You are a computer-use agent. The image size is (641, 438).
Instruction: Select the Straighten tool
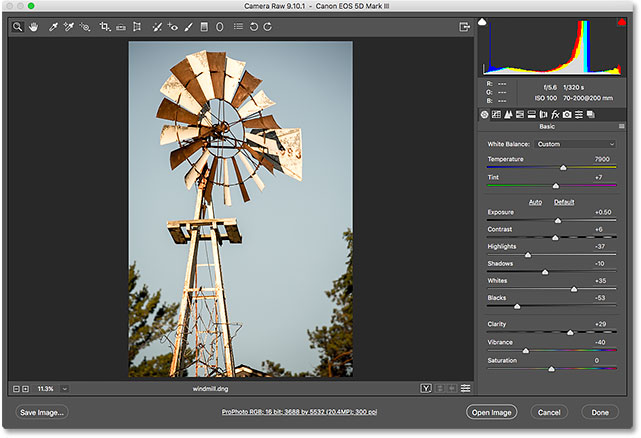pos(121,27)
